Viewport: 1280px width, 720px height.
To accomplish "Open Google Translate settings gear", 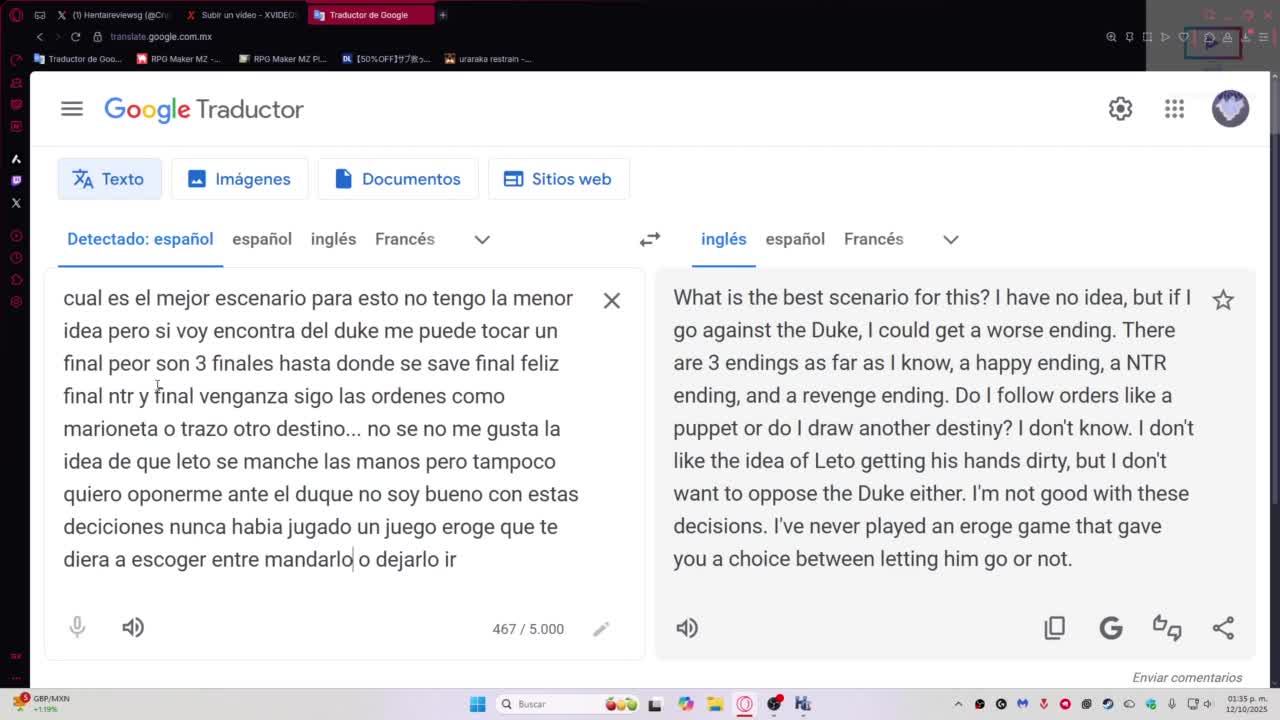I will coord(1120,109).
